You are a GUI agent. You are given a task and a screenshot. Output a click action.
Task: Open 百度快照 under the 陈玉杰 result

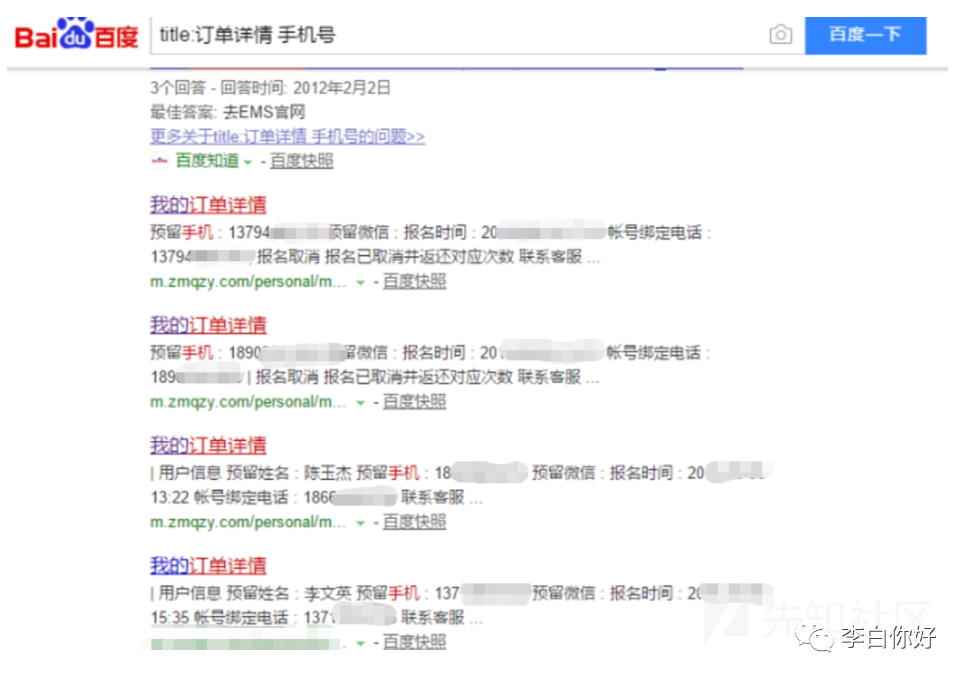pos(414,523)
